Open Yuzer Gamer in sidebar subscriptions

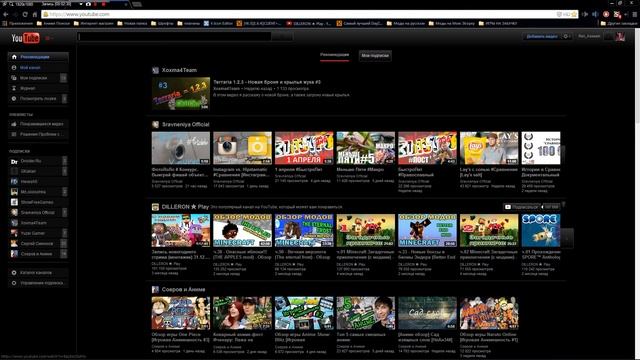pos(38,233)
